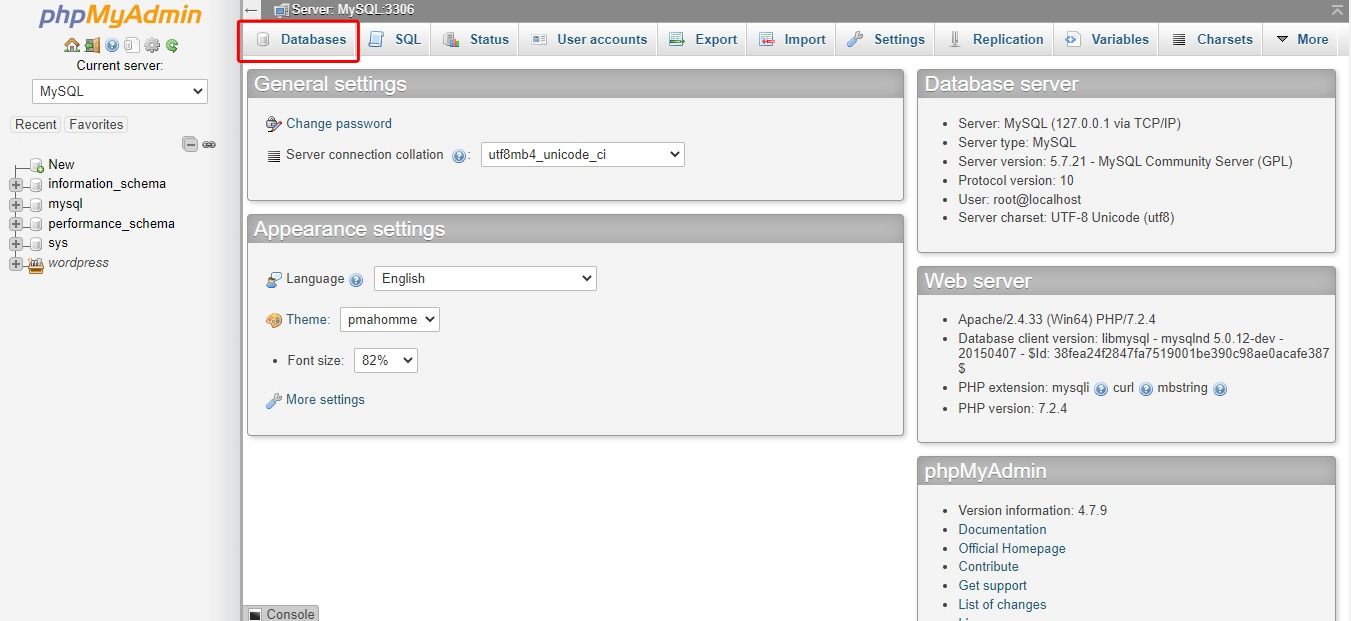Open phpMyAdmin documentation question-mark icon in sidebar
The height and width of the screenshot is (621, 1351).
click(112, 45)
